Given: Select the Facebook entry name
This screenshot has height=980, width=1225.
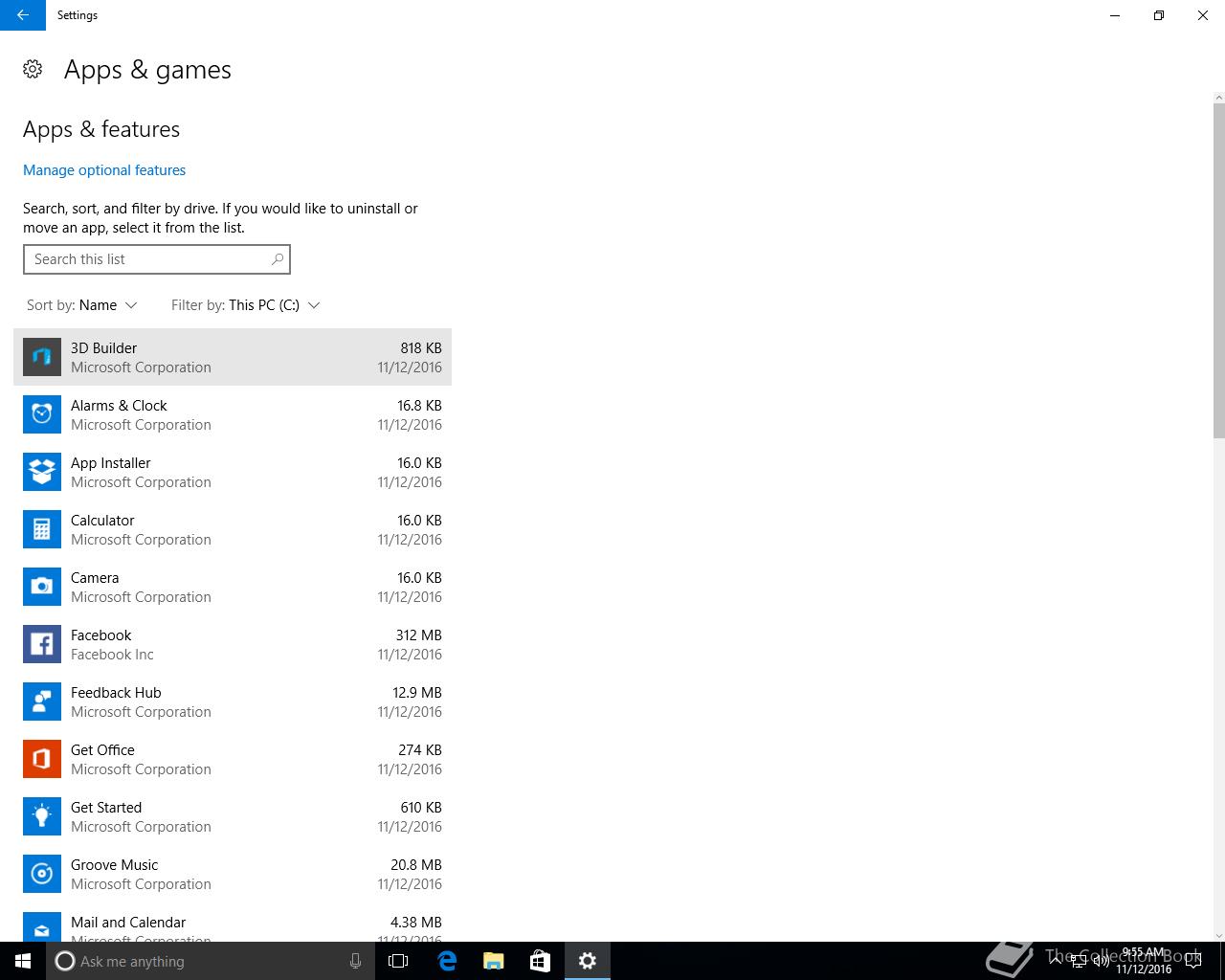Looking at the screenshot, I should 101,635.
